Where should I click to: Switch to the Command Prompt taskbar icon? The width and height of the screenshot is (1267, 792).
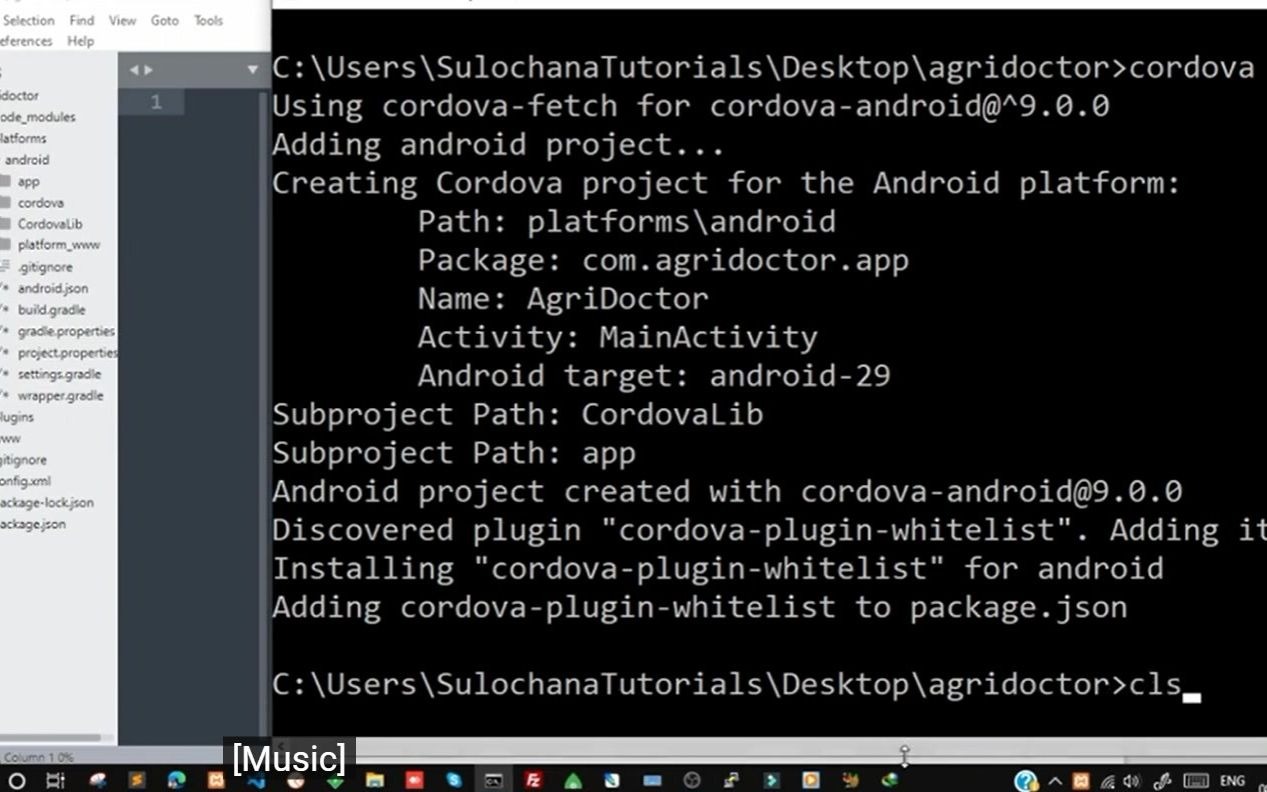493,780
